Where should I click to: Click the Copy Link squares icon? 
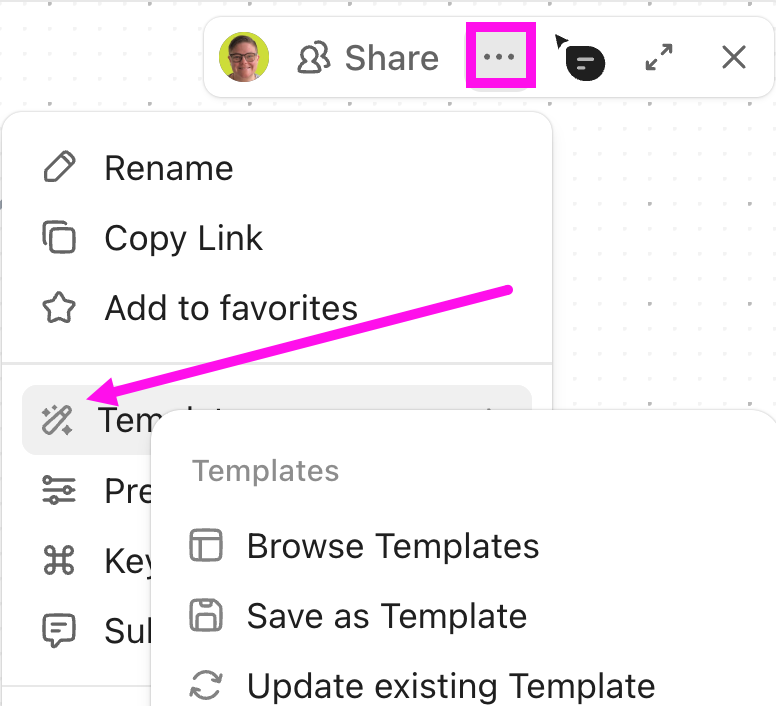tap(59, 238)
